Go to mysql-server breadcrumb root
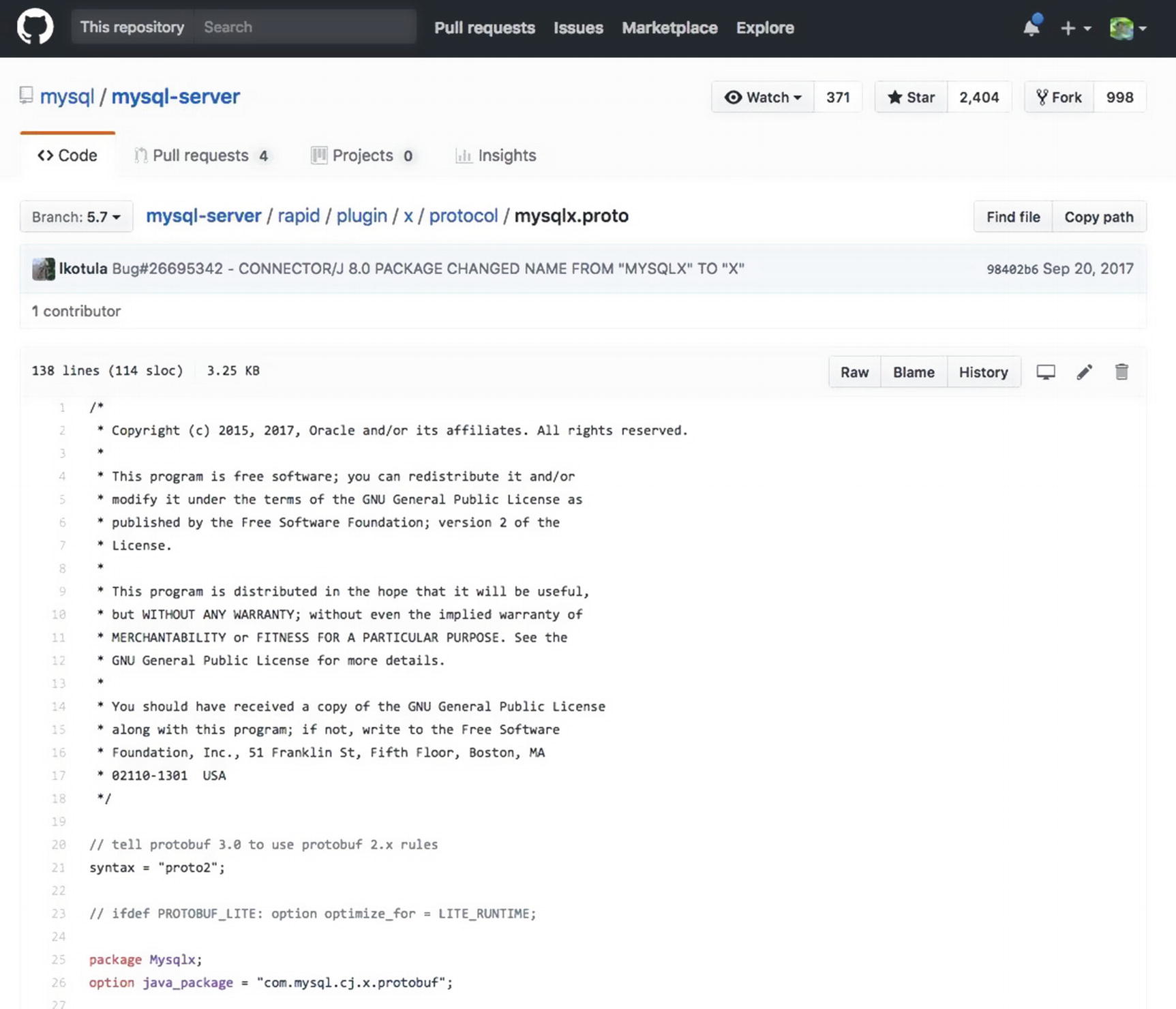 [204, 216]
